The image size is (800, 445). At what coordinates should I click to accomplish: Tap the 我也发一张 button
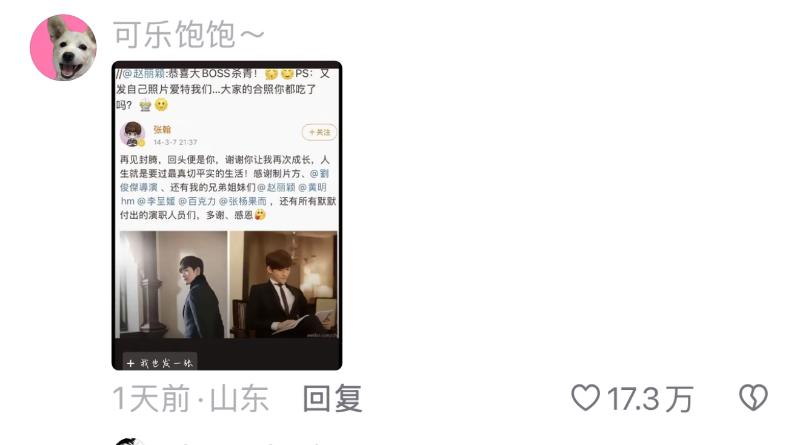pos(160,363)
